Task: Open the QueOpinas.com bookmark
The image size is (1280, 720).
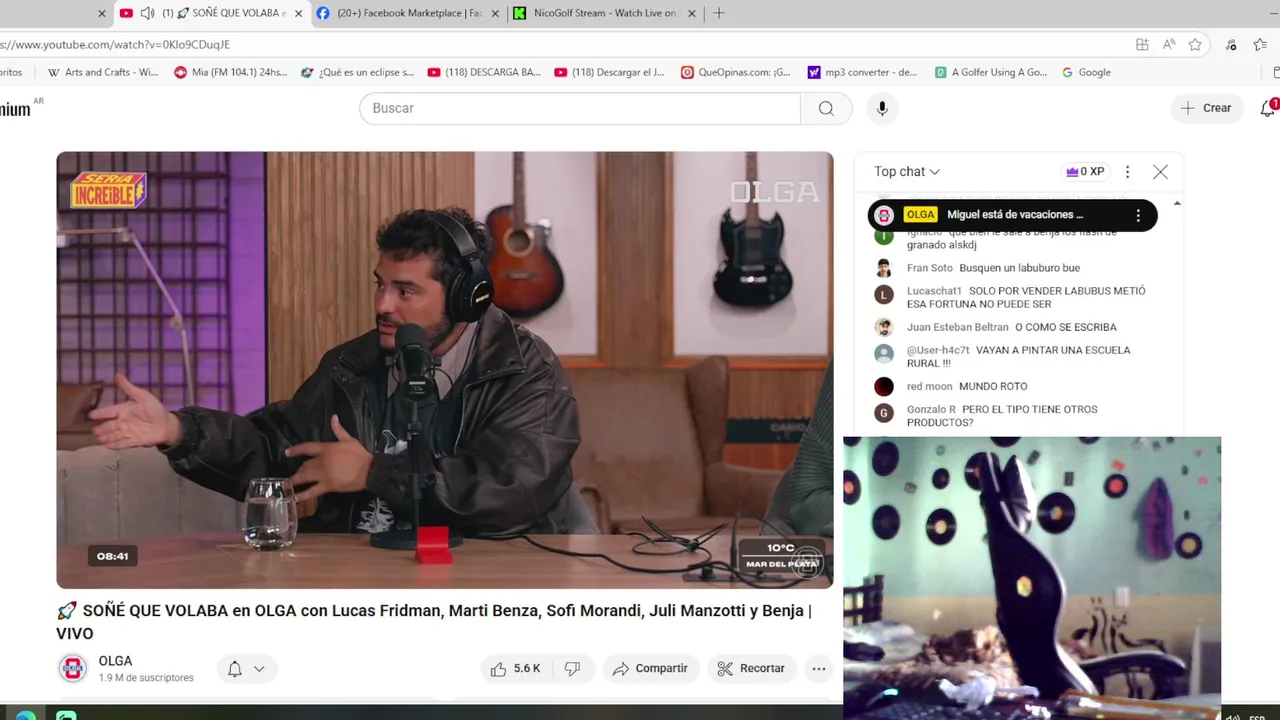Action: pos(735,72)
